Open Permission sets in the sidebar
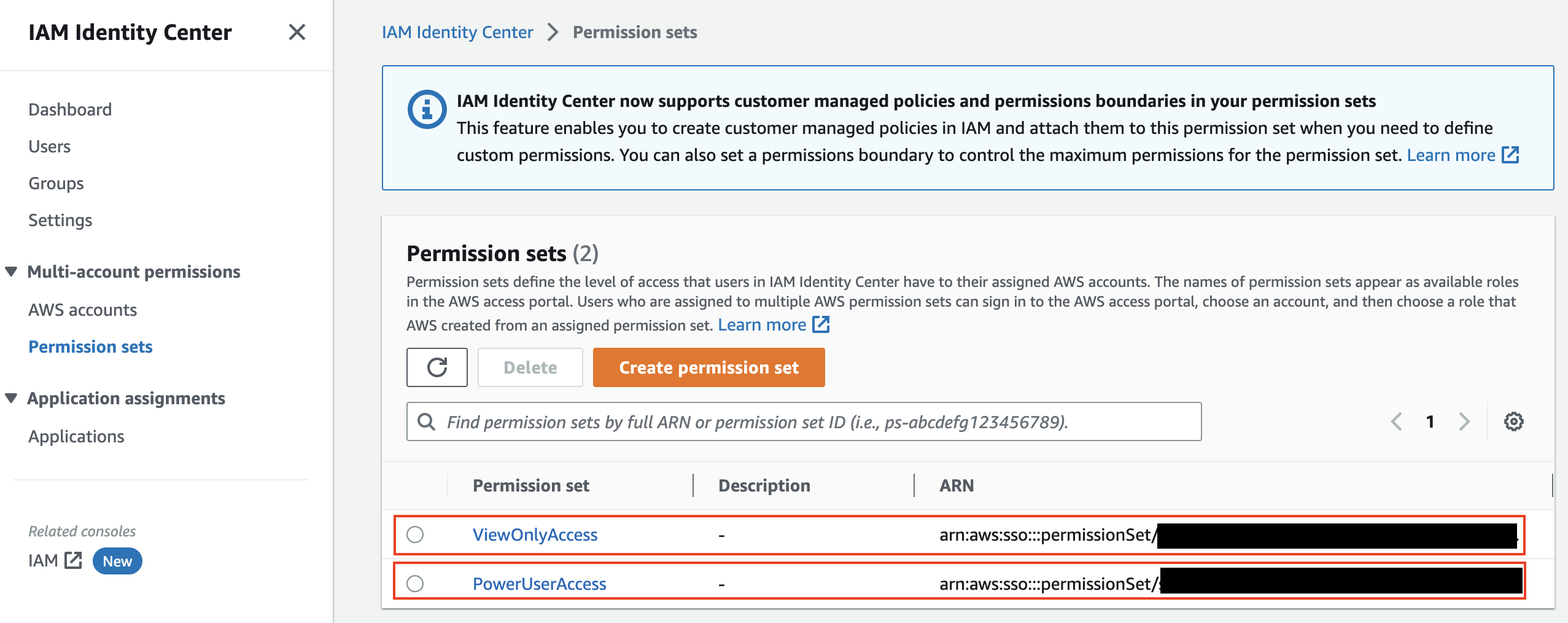 [90, 347]
